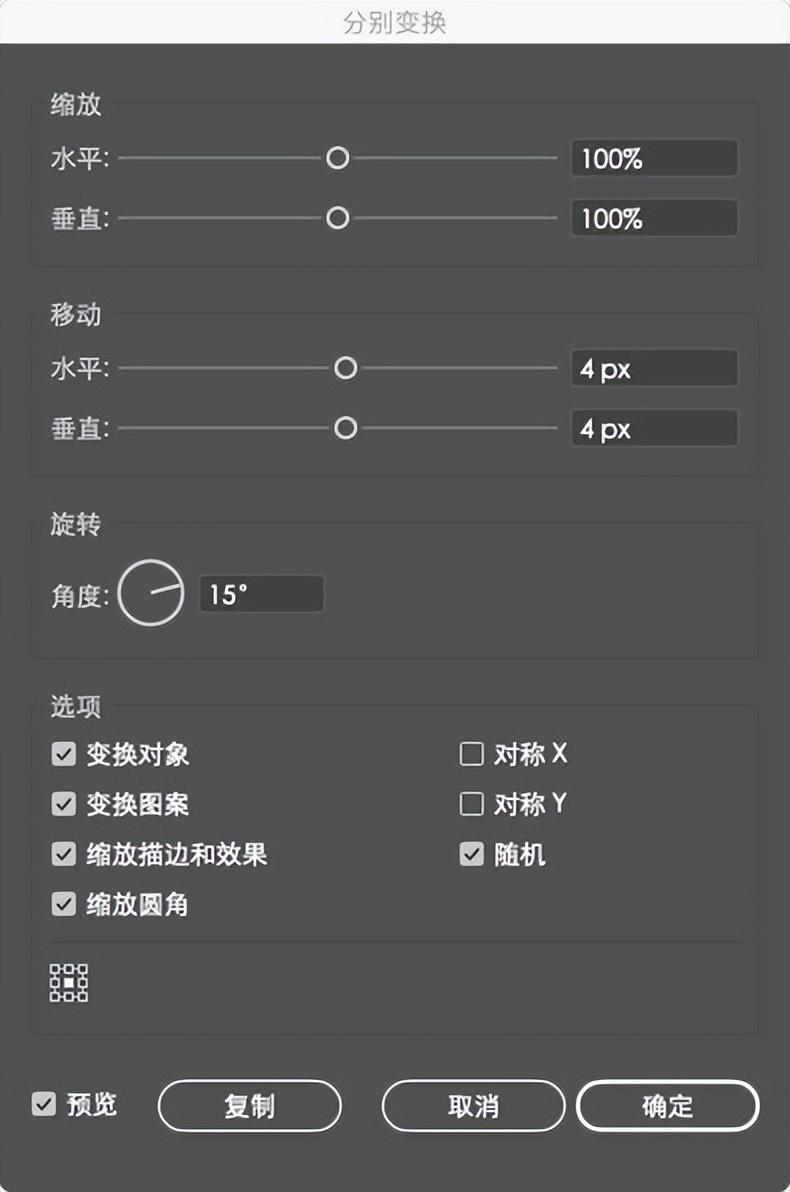Disable the 缩放描边和效果 checkbox
The width and height of the screenshot is (790, 1192).
coord(64,854)
